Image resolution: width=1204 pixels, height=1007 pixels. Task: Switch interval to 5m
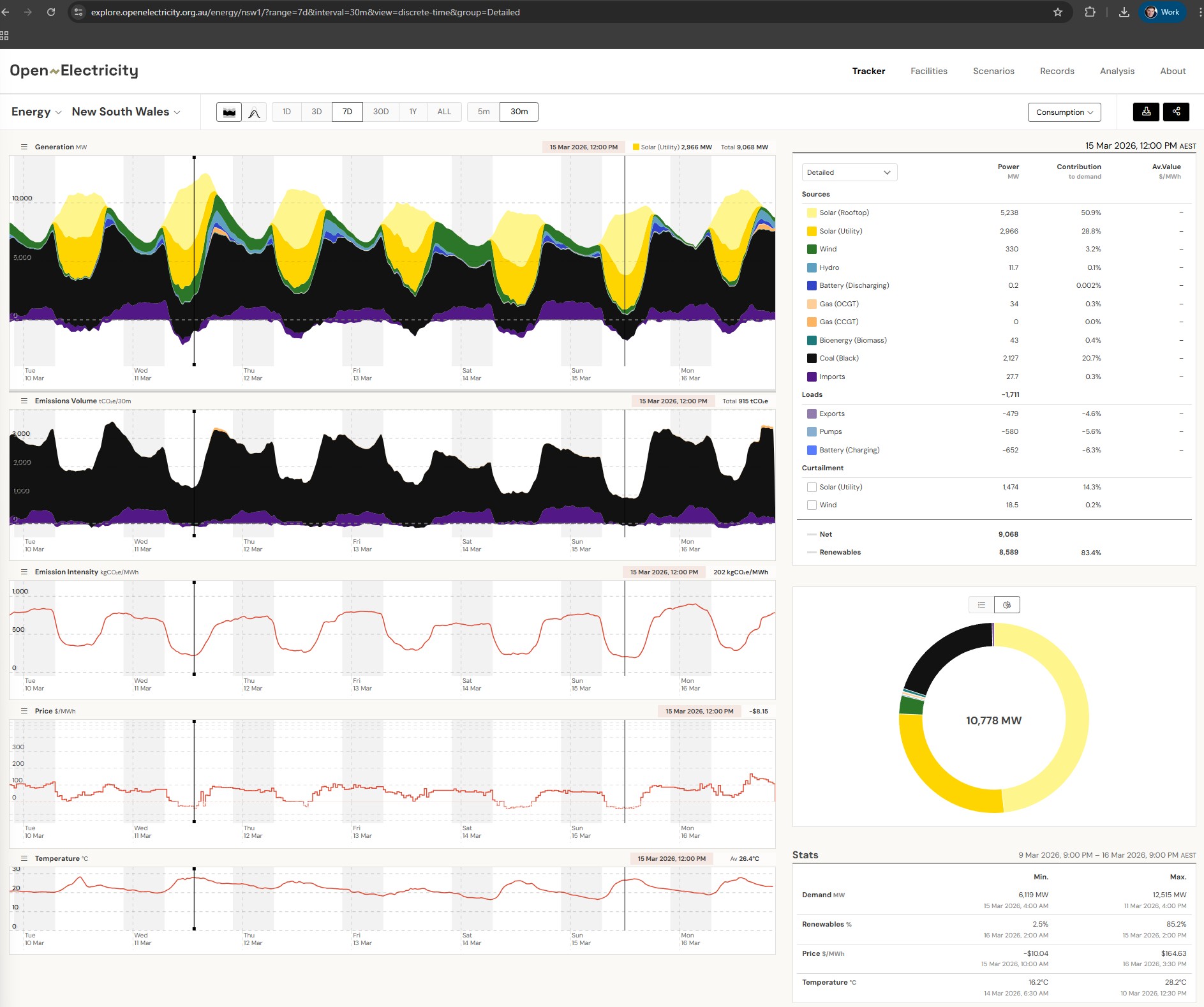(484, 112)
